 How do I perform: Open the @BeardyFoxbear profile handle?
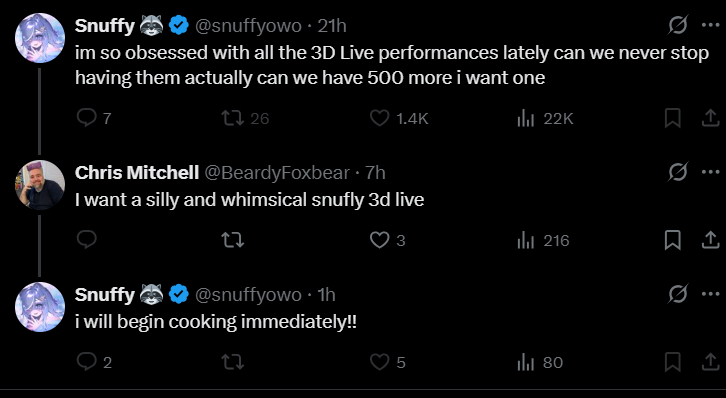tap(277, 173)
